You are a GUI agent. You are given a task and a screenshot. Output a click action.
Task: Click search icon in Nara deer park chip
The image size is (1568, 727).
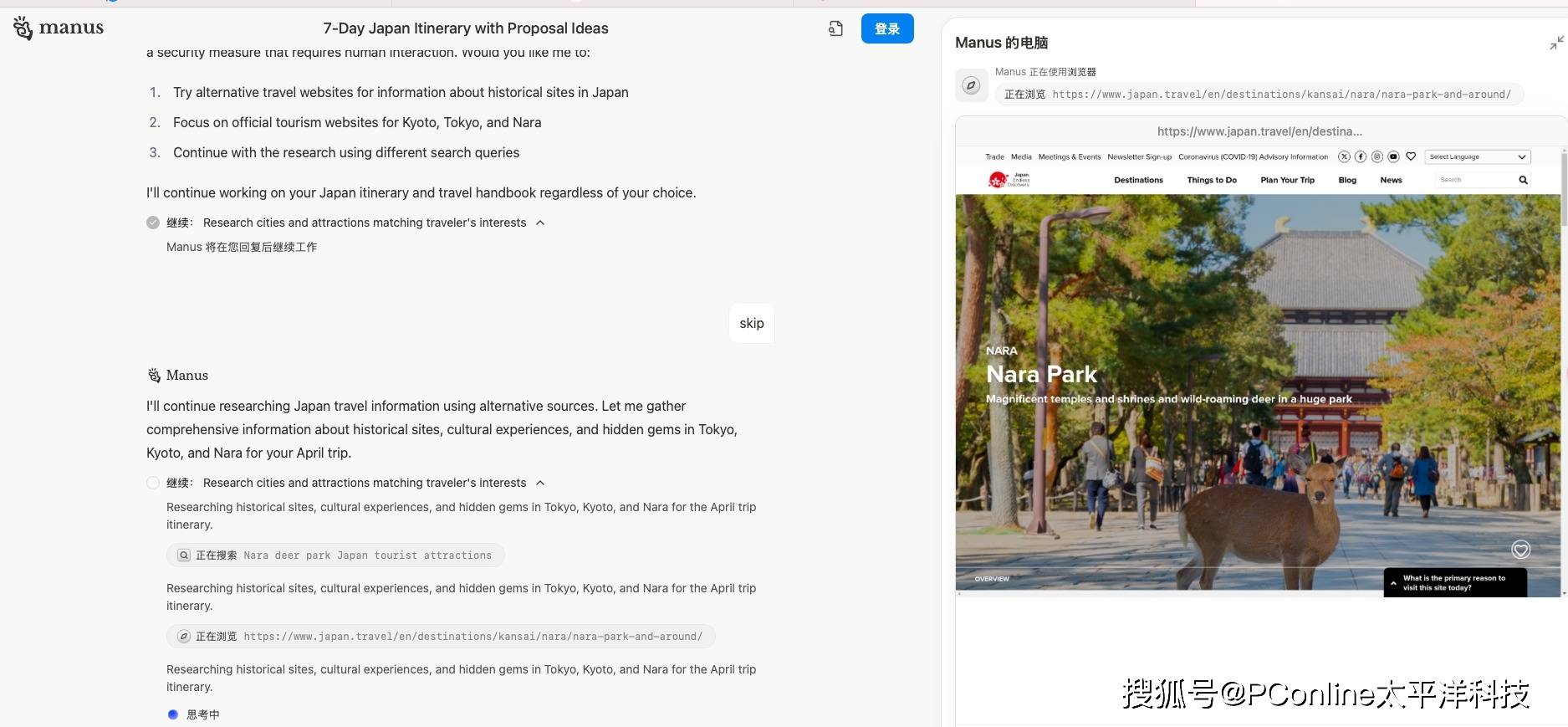click(184, 555)
